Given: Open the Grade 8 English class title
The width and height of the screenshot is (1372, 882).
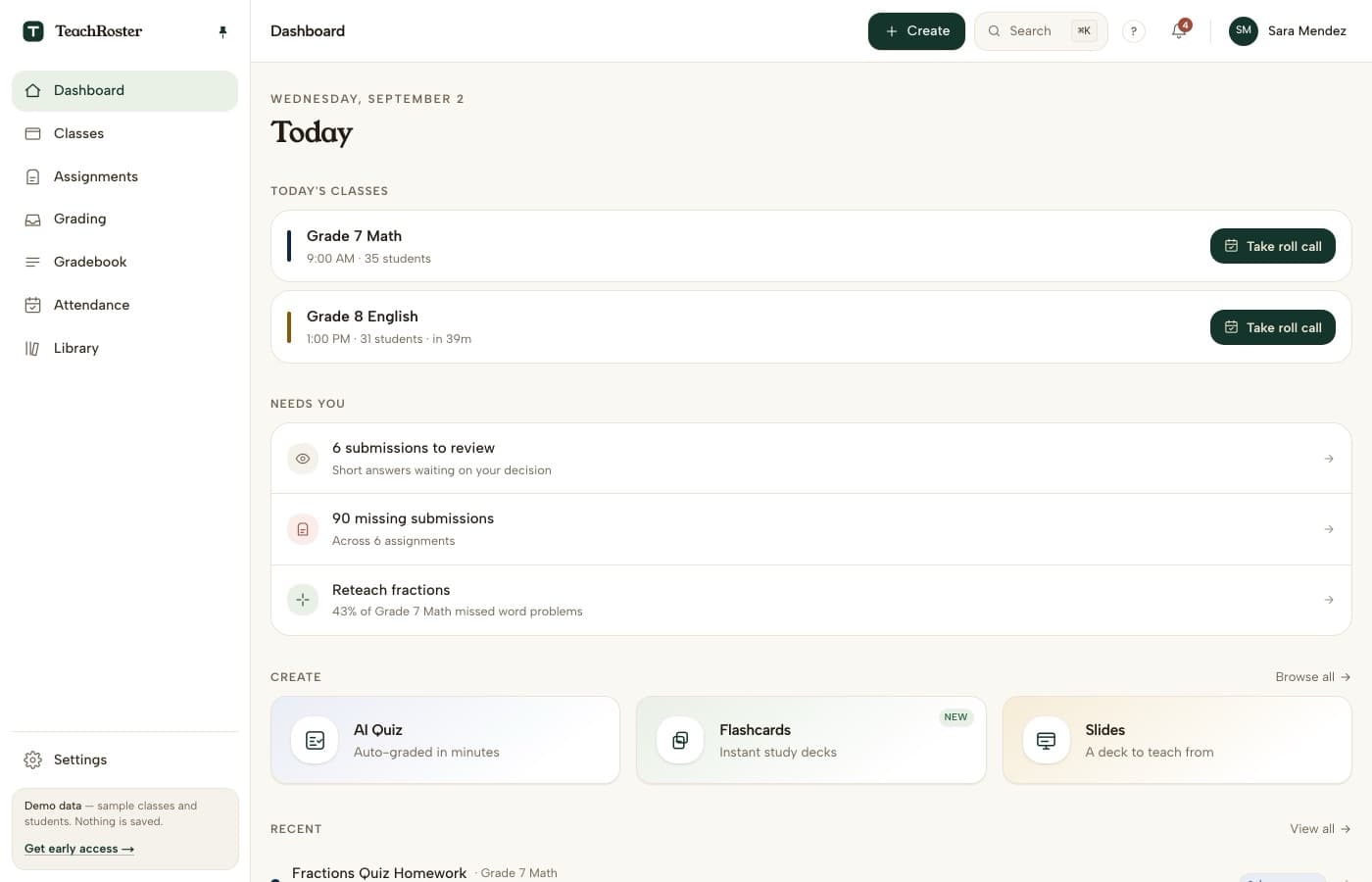Looking at the screenshot, I should click(363, 317).
